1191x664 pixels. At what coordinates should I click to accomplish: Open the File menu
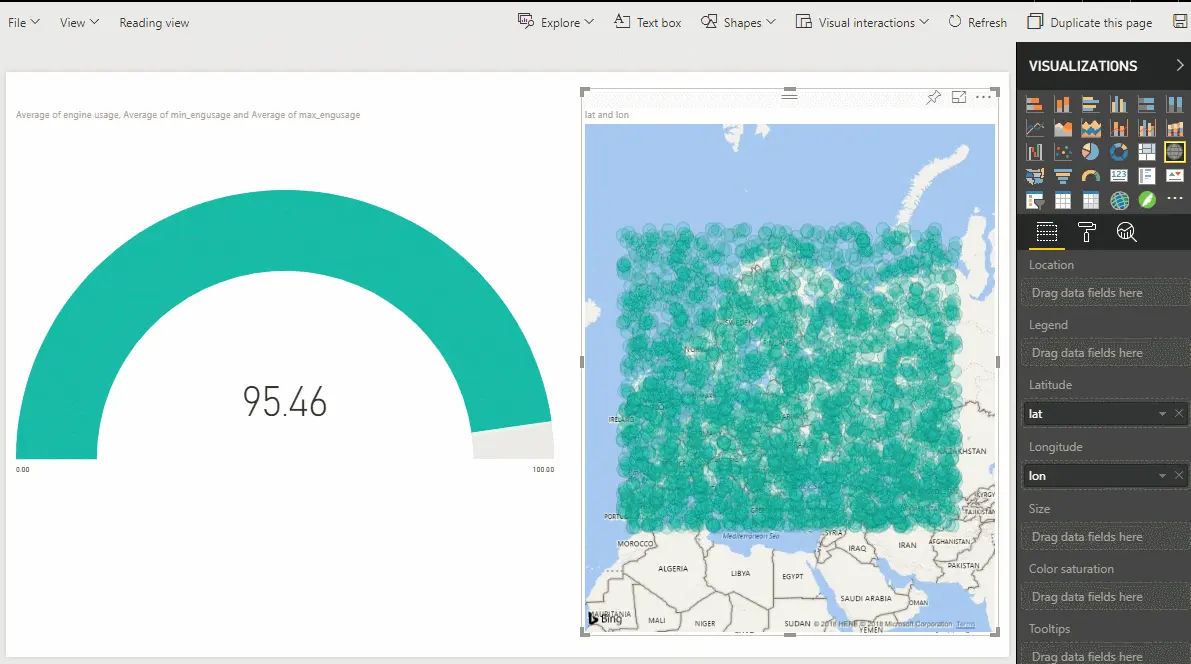[x=24, y=23]
